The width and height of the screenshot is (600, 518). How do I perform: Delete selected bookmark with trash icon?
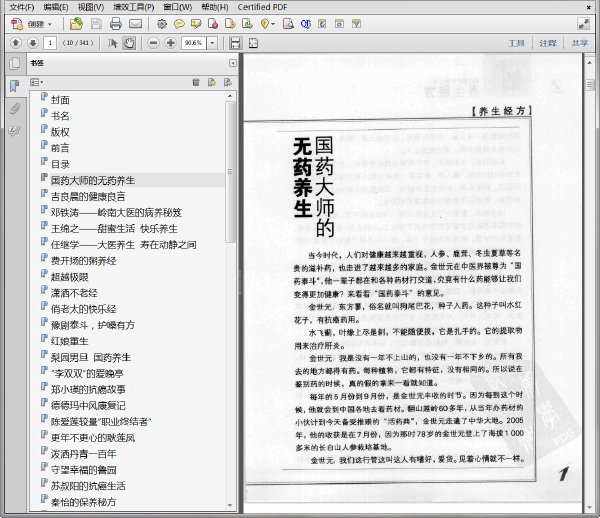[x=196, y=82]
